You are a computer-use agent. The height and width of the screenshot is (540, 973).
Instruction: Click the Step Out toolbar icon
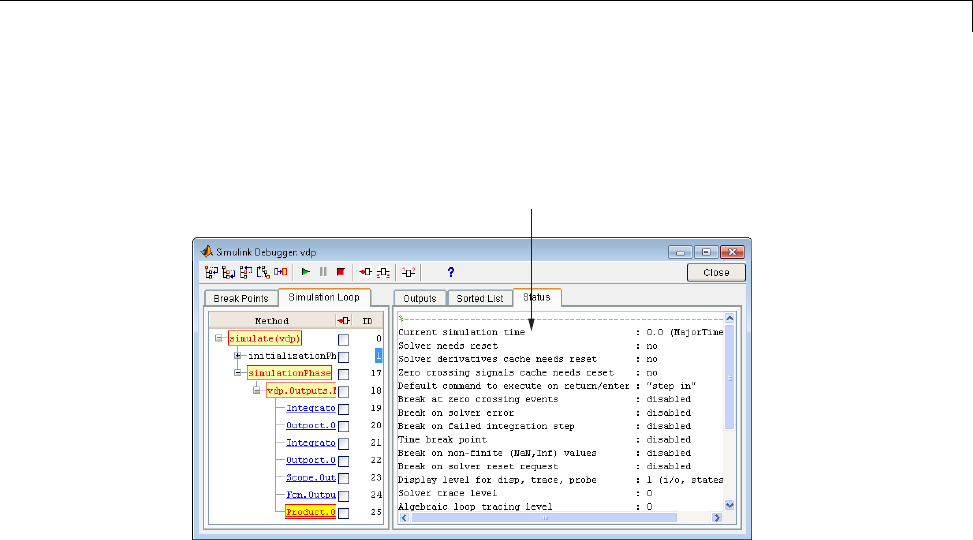[x=246, y=272]
